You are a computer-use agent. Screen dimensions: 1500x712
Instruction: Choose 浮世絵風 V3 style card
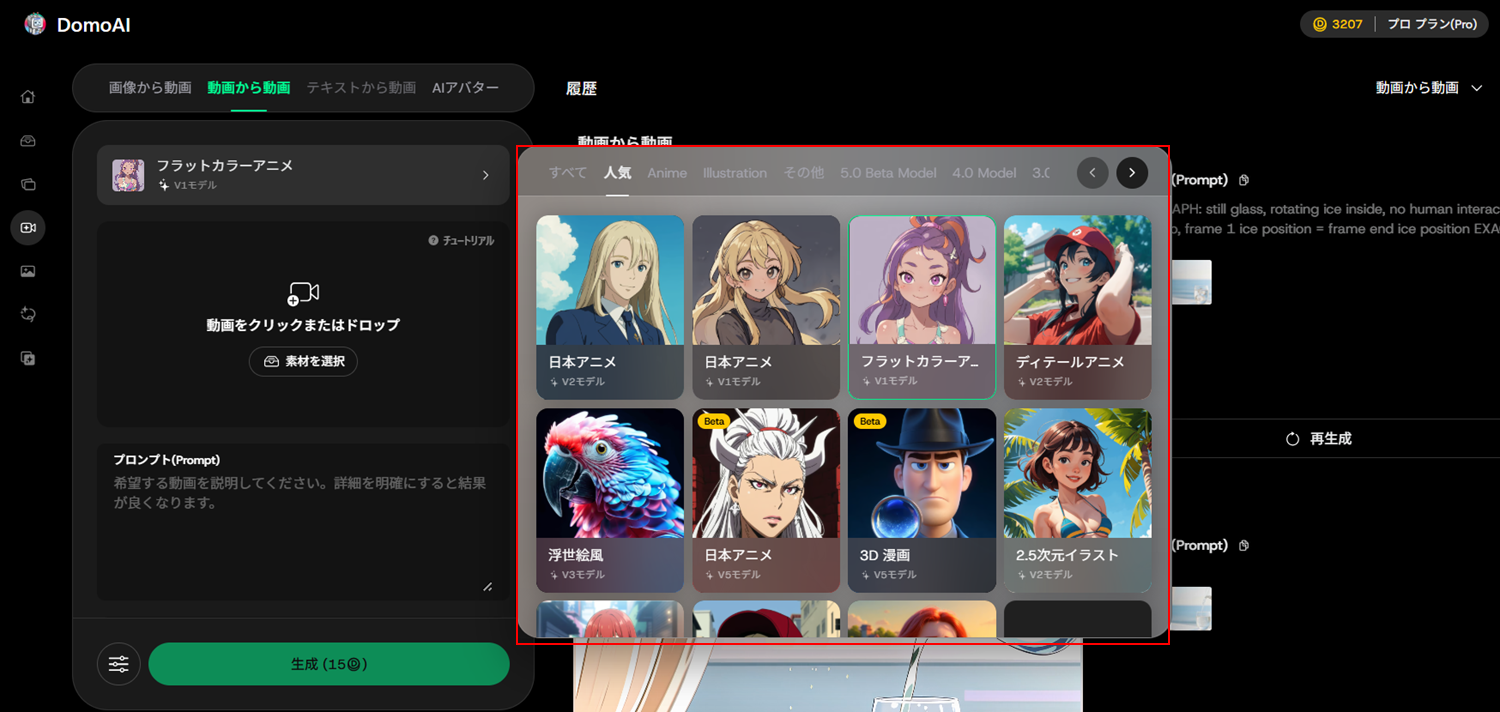610,501
